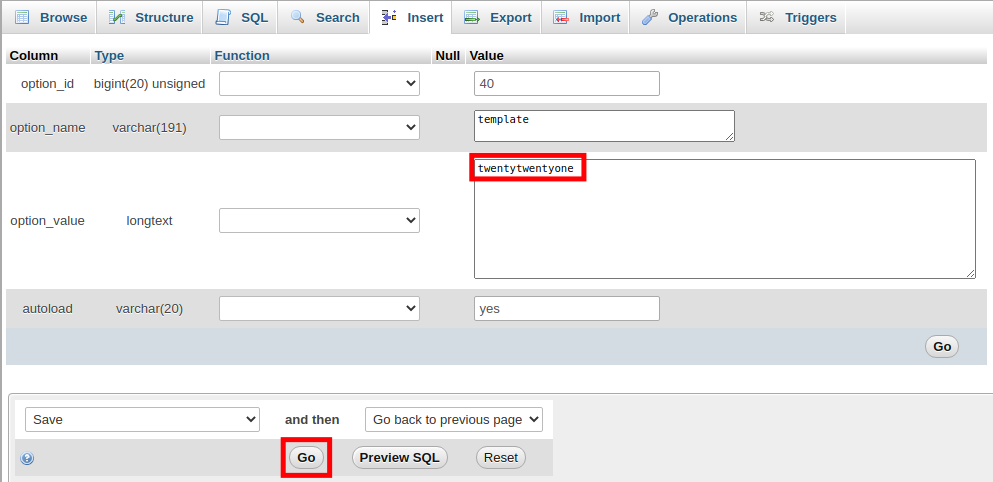Click the Structure tab icon
Screen dimensions: 993x482
pyautogui.click(x=117, y=17)
